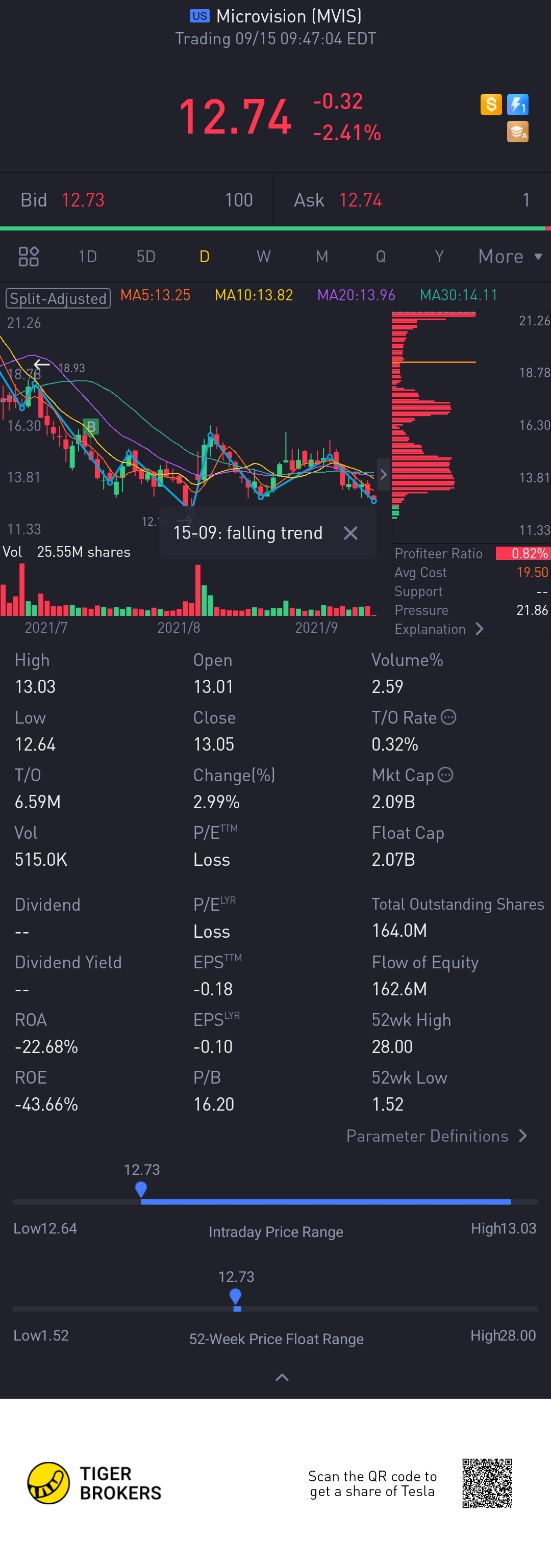Tap the Mkt Cap info icon

(x=446, y=774)
